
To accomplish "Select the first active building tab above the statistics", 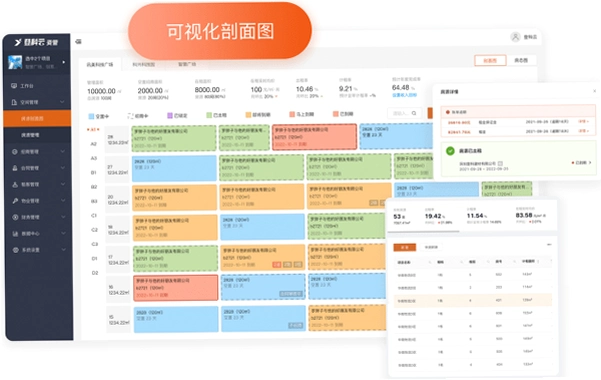I will coord(100,64).
